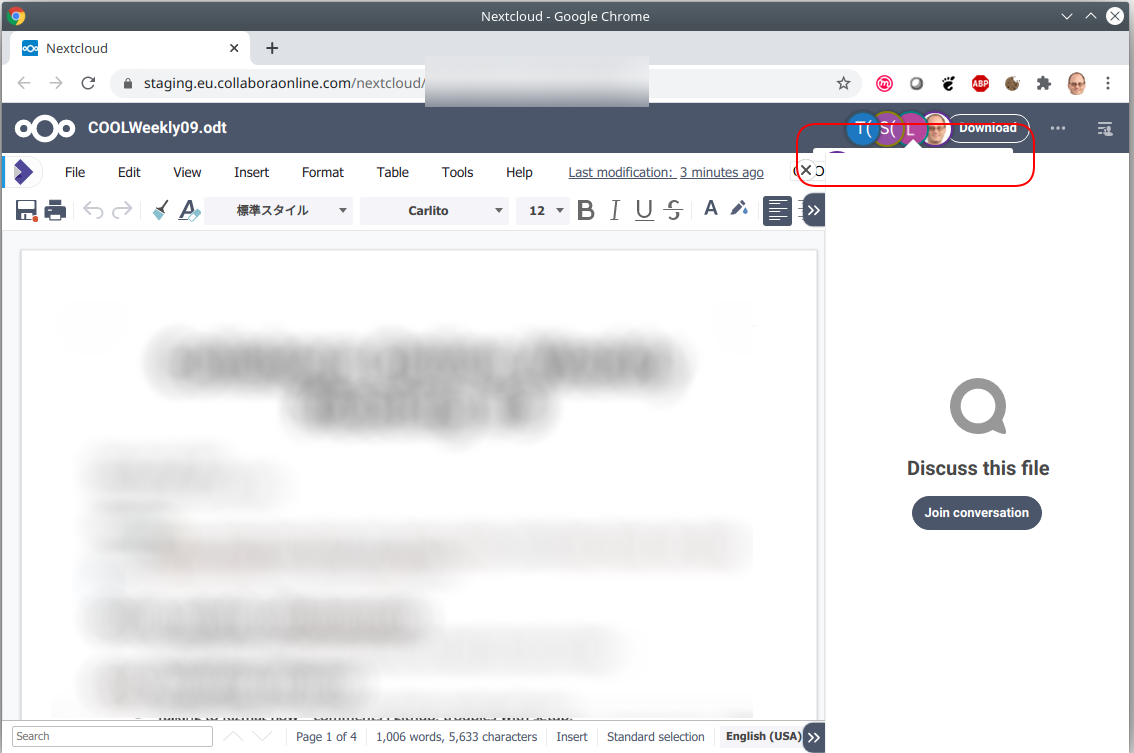Click the Last modification 3 minutes ago link
This screenshot has width=1134, height=753.
[666, 172]
